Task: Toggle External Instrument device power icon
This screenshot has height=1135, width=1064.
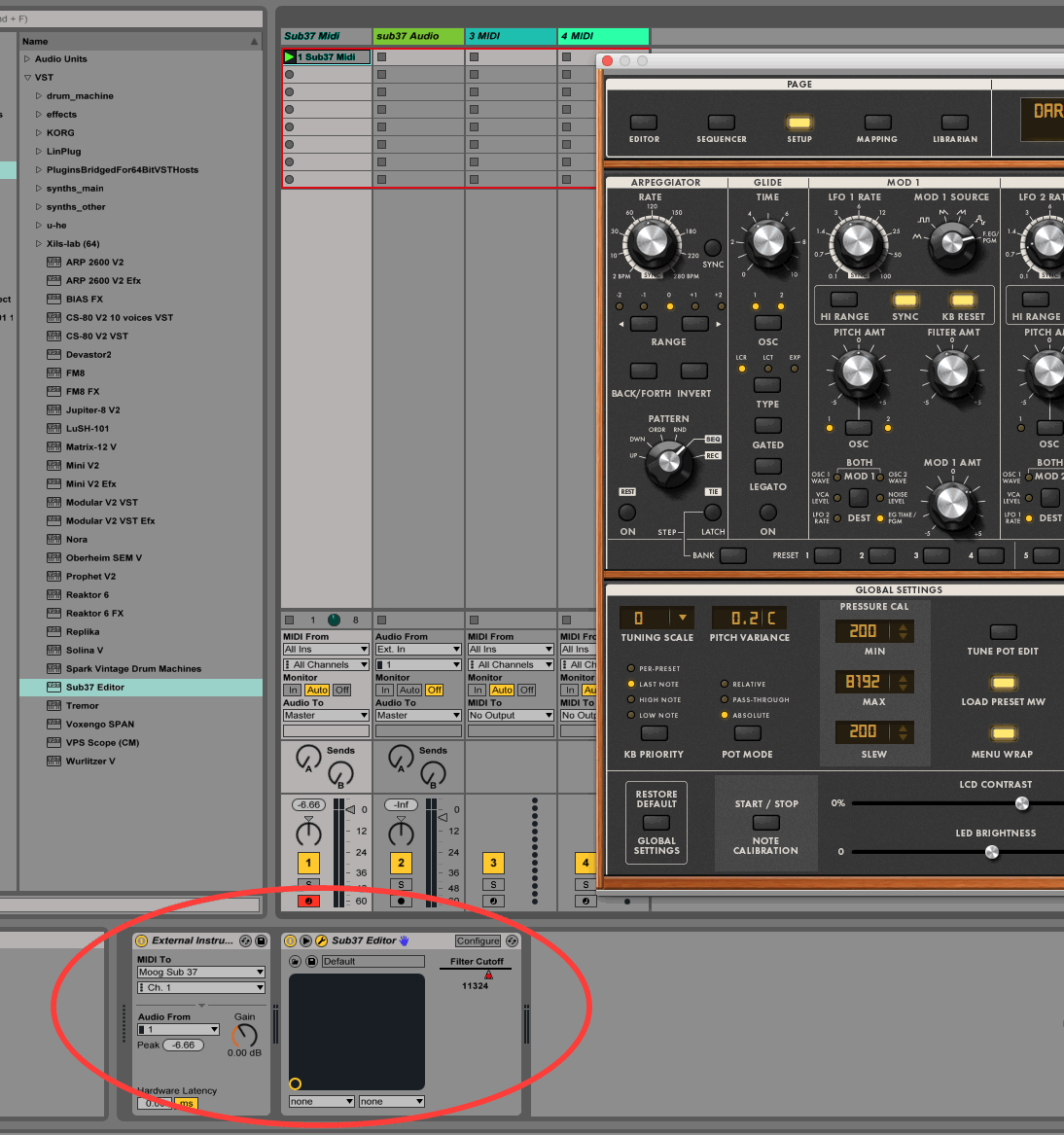Action: click(x=141, y=941)
